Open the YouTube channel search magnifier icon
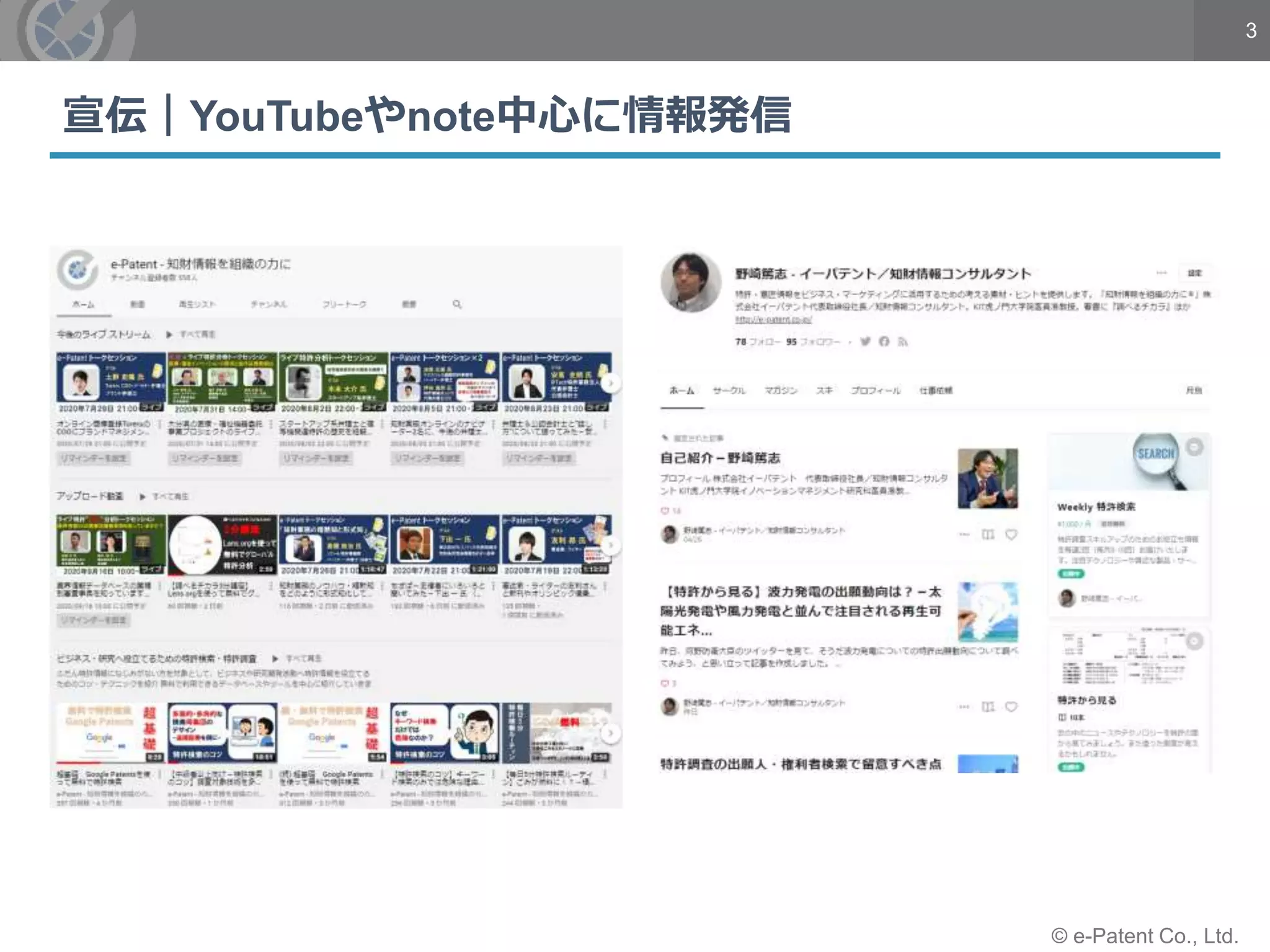The width and height of the screenshot is (1270, 952). click(x=457, y=304)
